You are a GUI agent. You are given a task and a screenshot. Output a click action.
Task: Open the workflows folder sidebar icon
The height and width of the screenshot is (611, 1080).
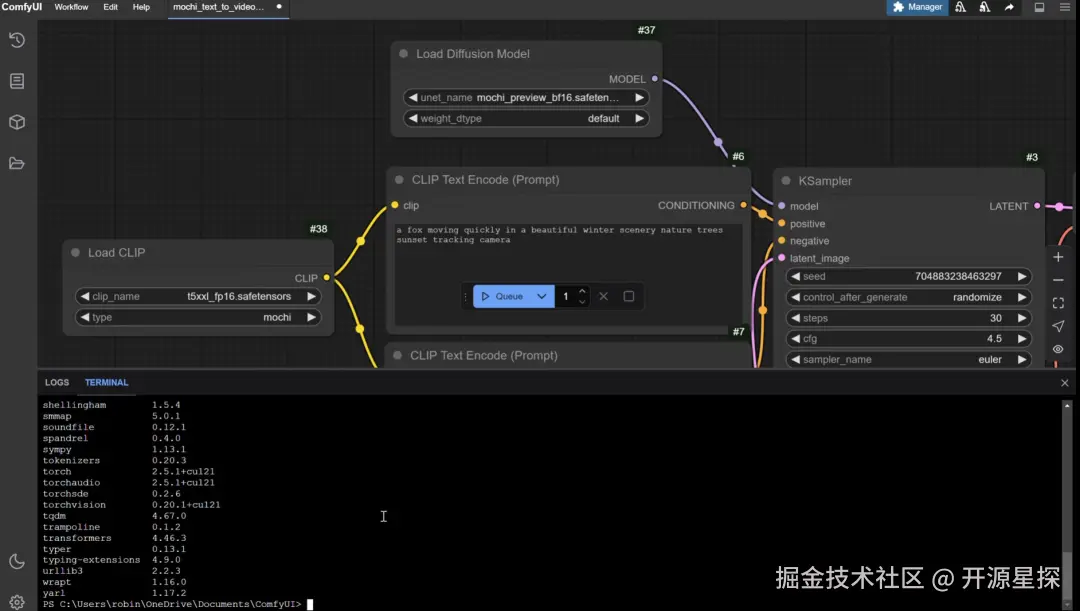tap(17, 163)
